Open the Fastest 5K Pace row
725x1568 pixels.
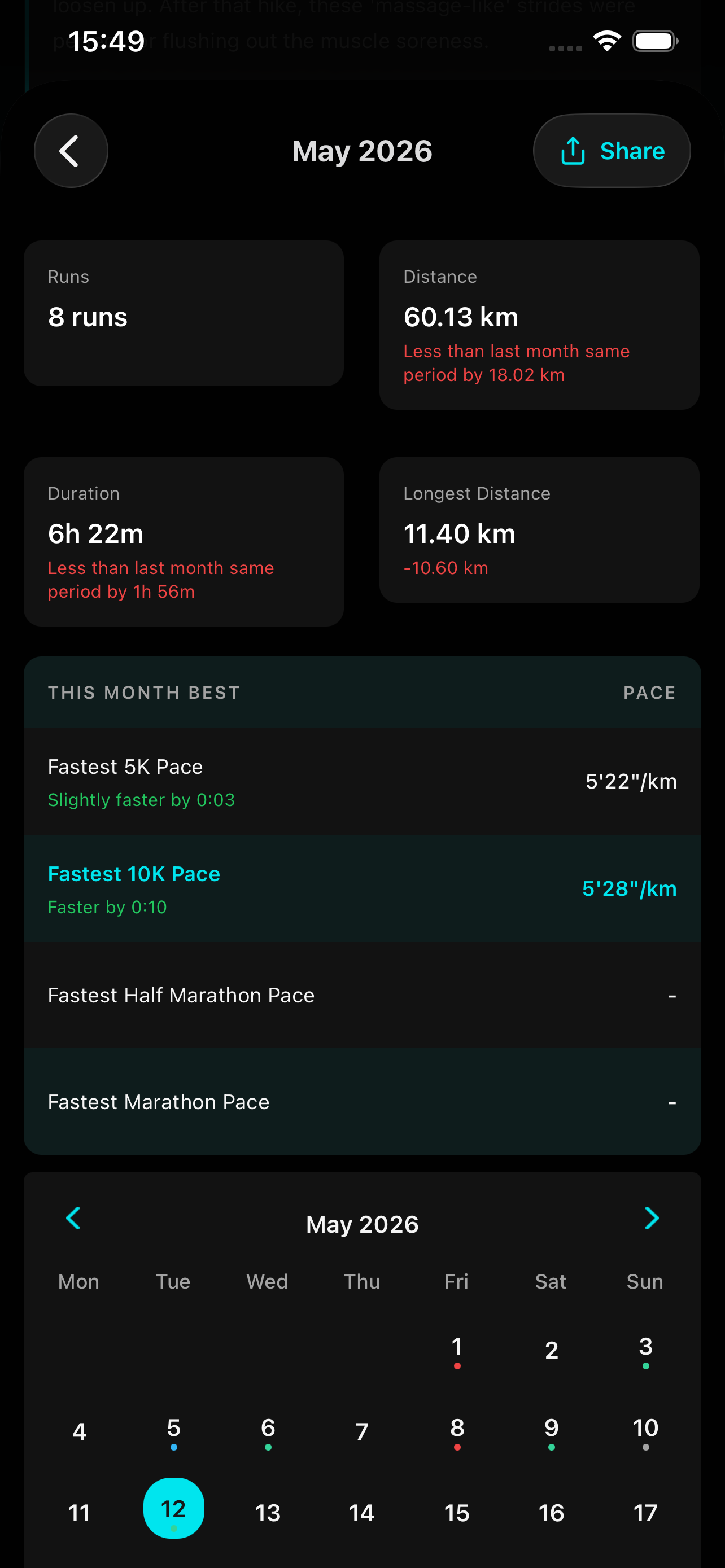click(x=362, y=782)
